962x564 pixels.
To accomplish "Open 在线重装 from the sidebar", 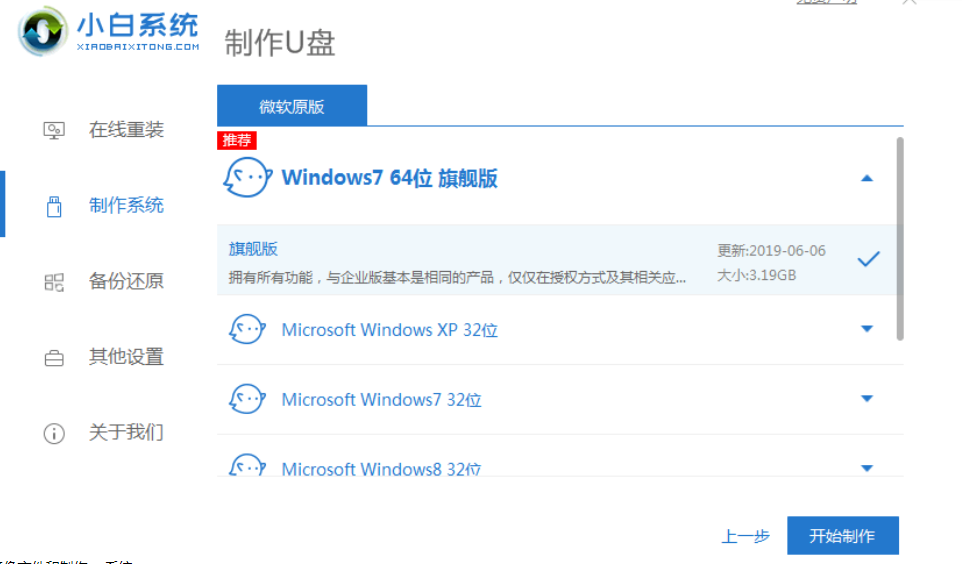I will click(x=126, y=130).
